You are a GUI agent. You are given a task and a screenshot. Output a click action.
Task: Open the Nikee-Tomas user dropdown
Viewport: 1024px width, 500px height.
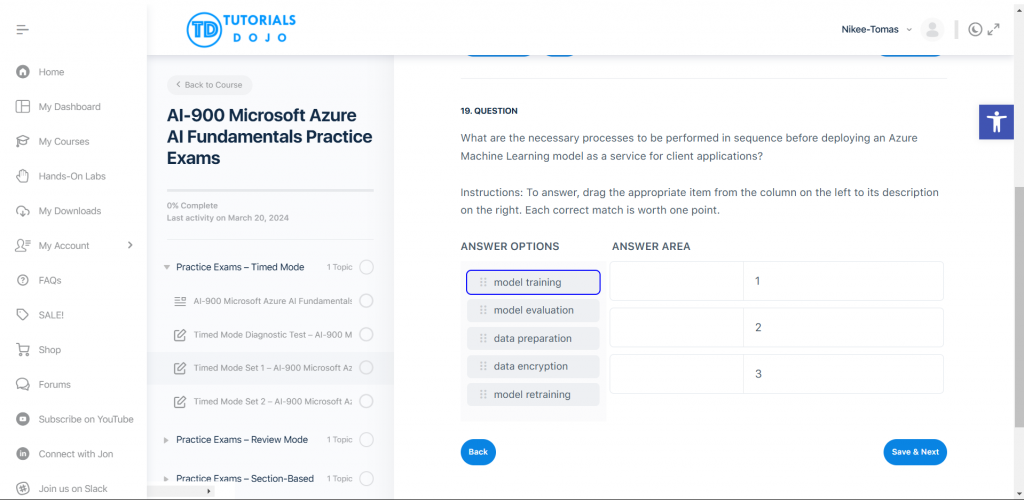click(x=876, y=30)
